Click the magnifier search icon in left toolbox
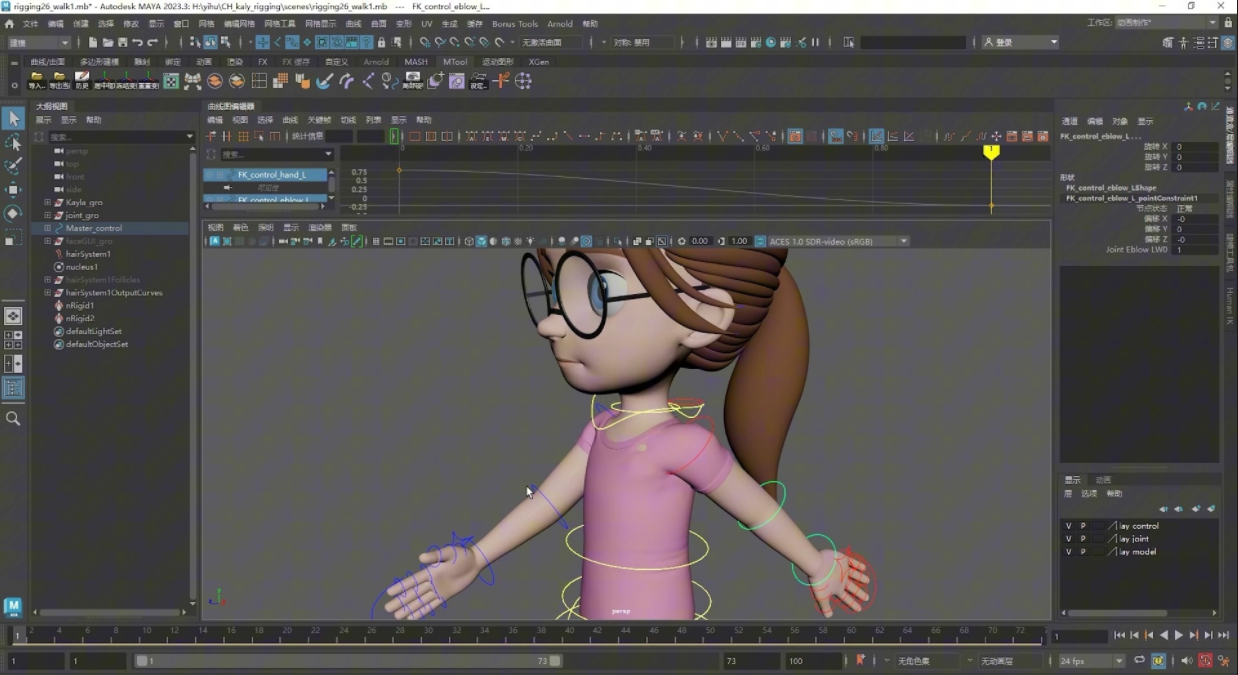This screenshot has height=675, width=1238. pyautogui.click(x=13, y=418)
